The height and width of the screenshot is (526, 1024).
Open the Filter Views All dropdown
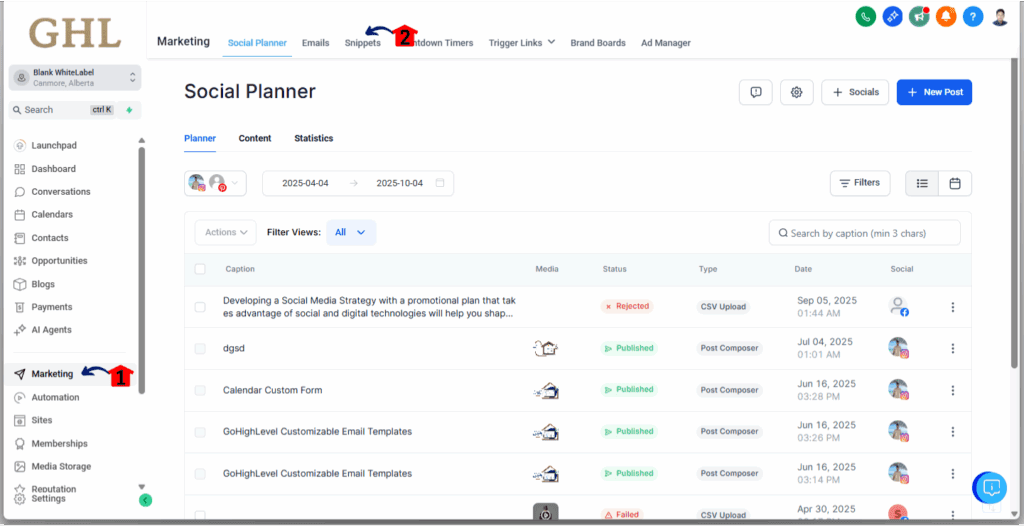coord(351,233)
